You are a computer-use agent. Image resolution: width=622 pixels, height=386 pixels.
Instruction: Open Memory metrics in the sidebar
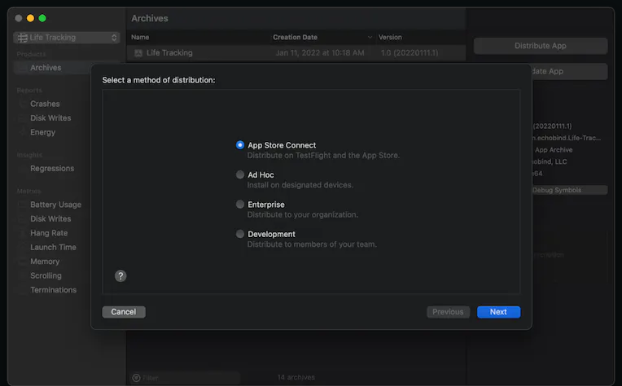[x=45, y=261]
